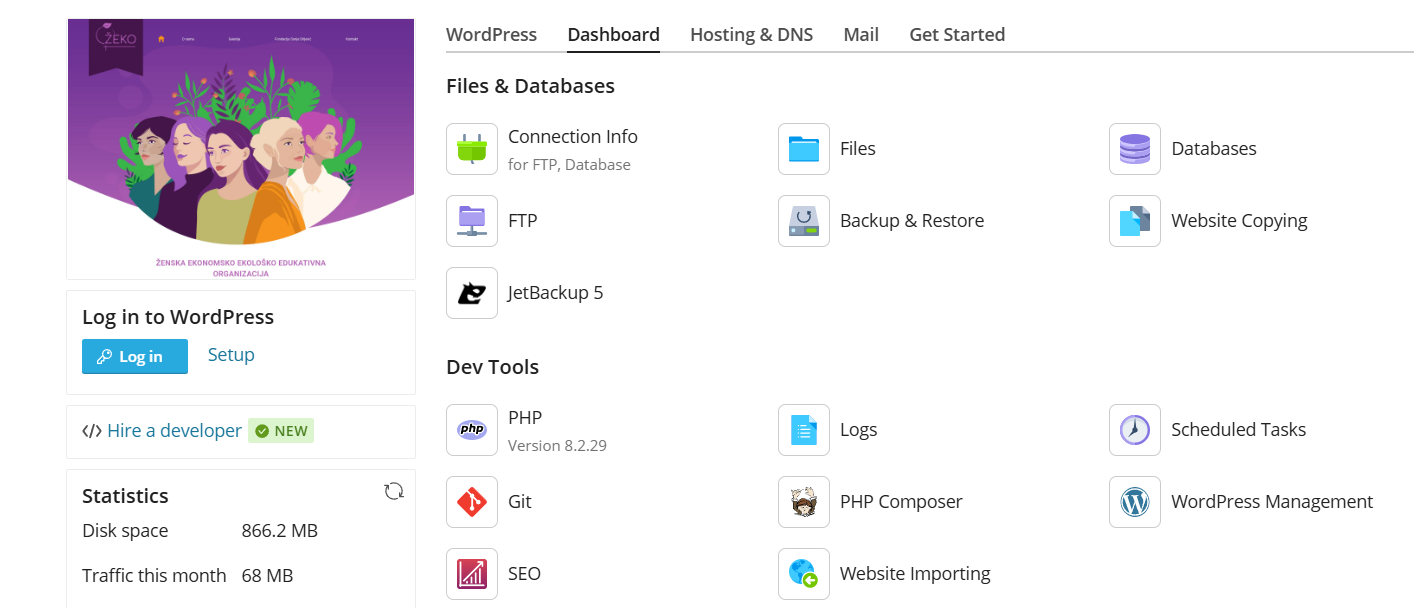1414x608 pixels.
Task: Open the Connection Info plug icon
Action: pos(472,149)
